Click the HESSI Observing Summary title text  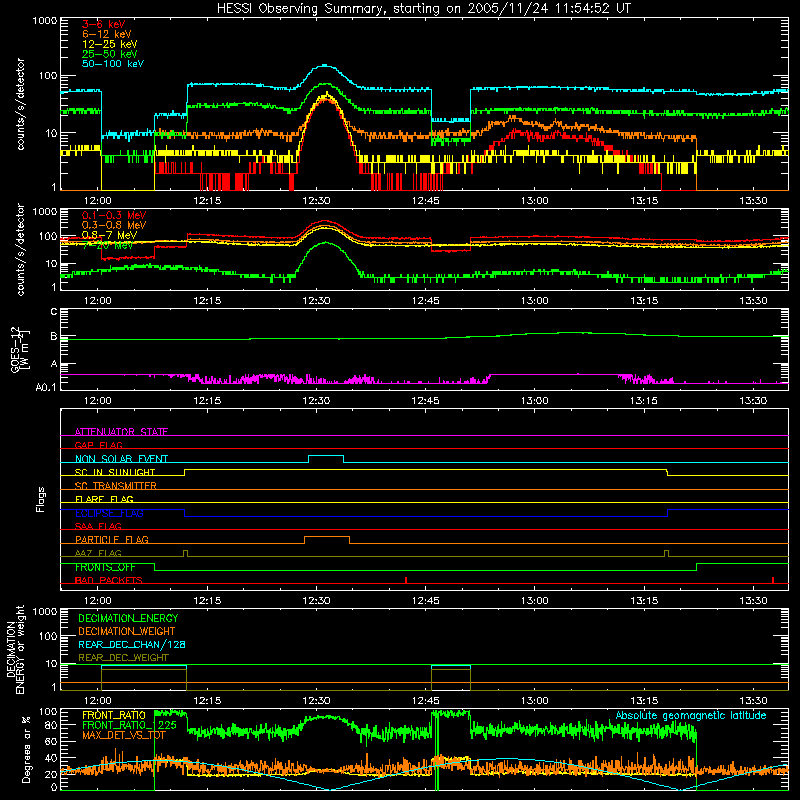click(x=423, y=8)
